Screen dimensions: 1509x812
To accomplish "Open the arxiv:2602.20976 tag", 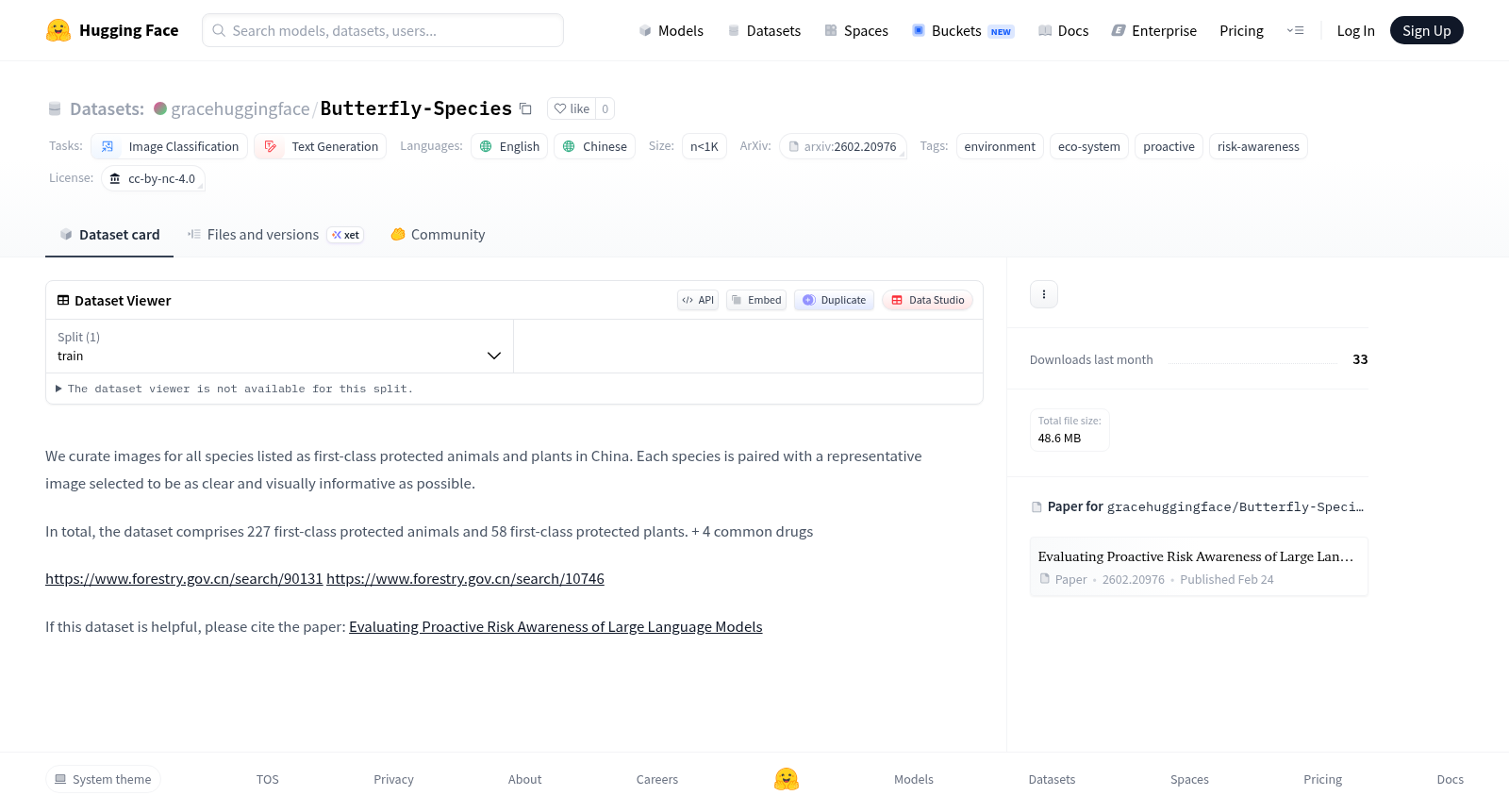I will (x=843, y=146).
